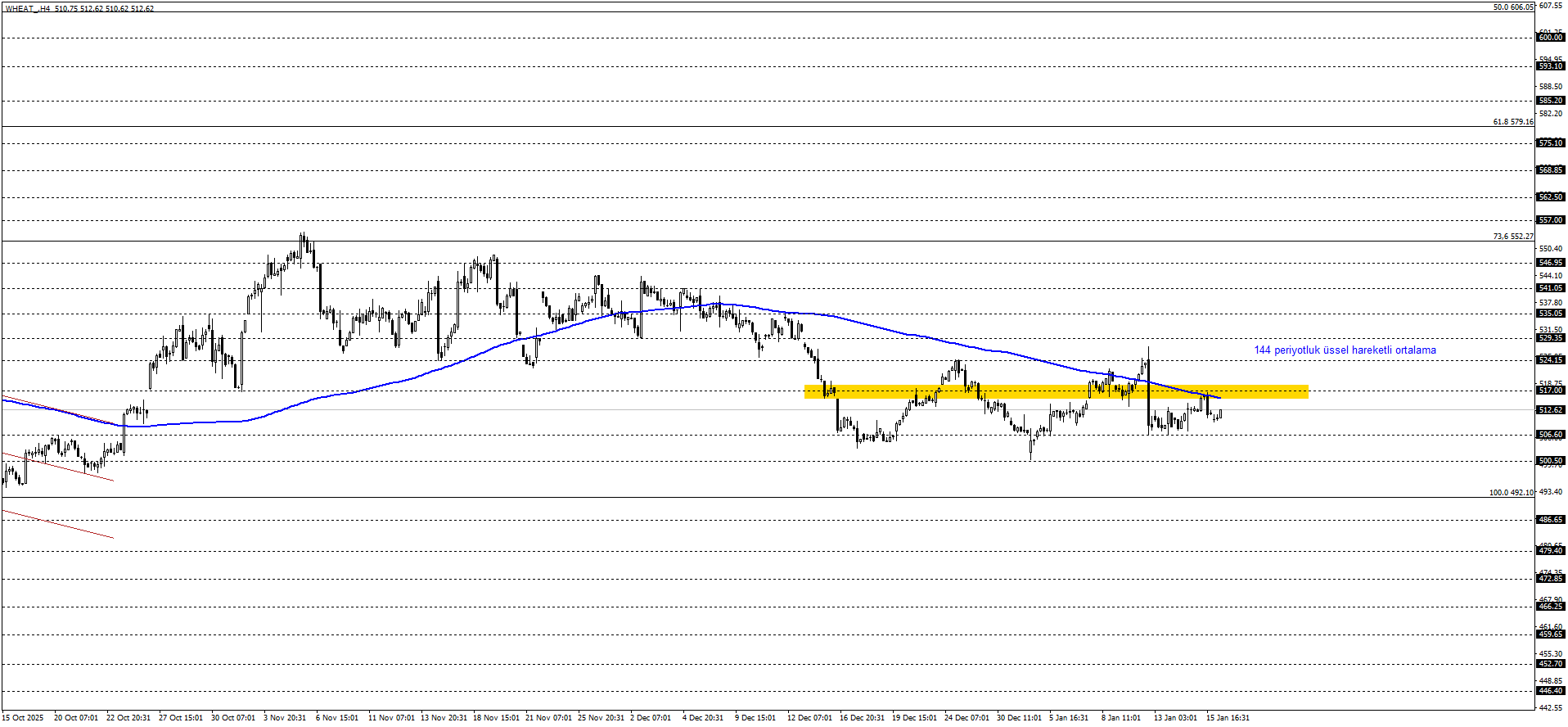Select the yellow highlighted rectangle zone

[1056, 392]
